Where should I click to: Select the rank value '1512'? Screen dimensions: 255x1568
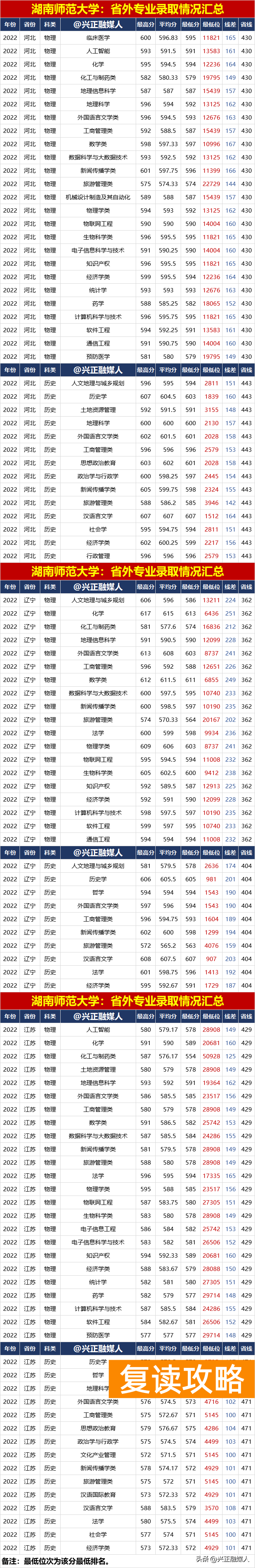click(211, 516)
